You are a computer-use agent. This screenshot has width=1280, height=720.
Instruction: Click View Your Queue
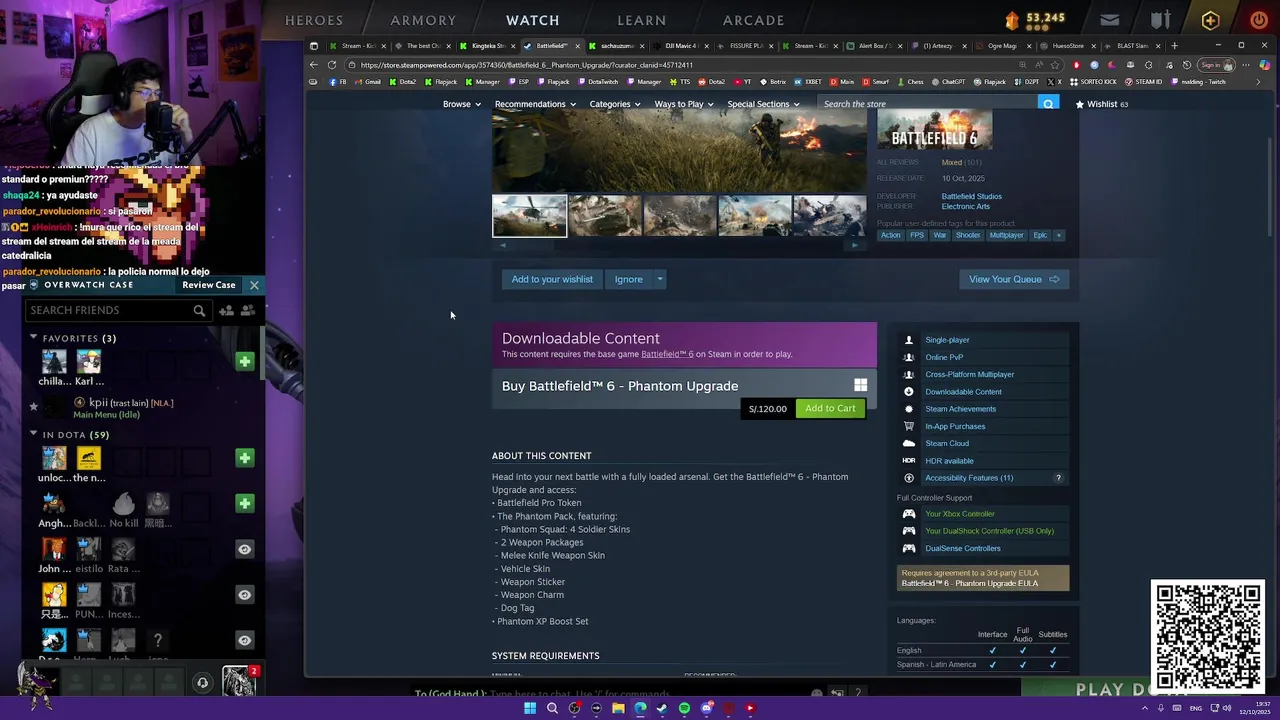click(x=1013, y=279)
